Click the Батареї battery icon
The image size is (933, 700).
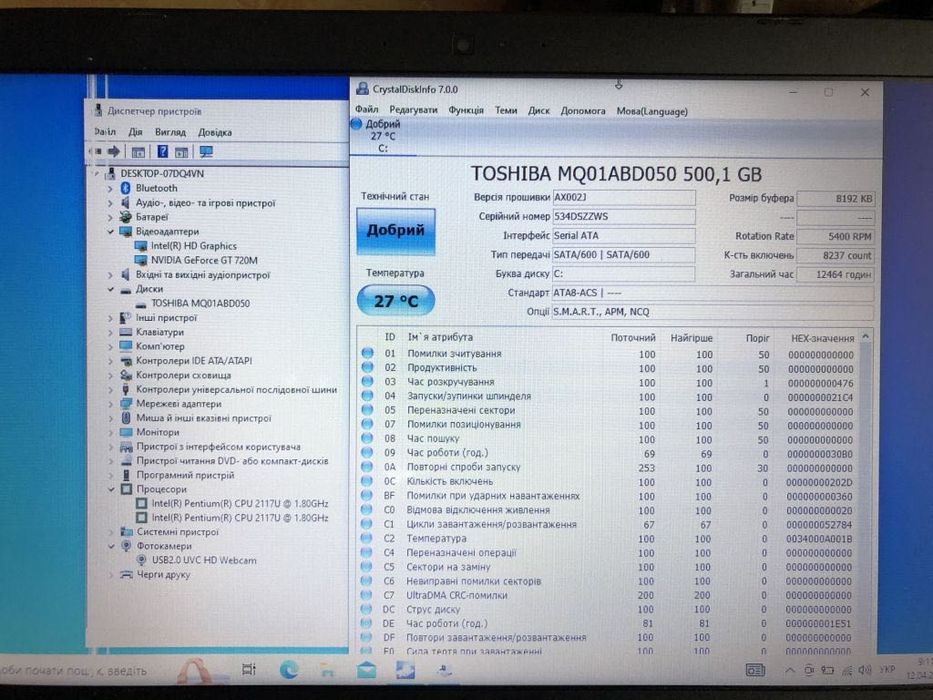[126, 217]
